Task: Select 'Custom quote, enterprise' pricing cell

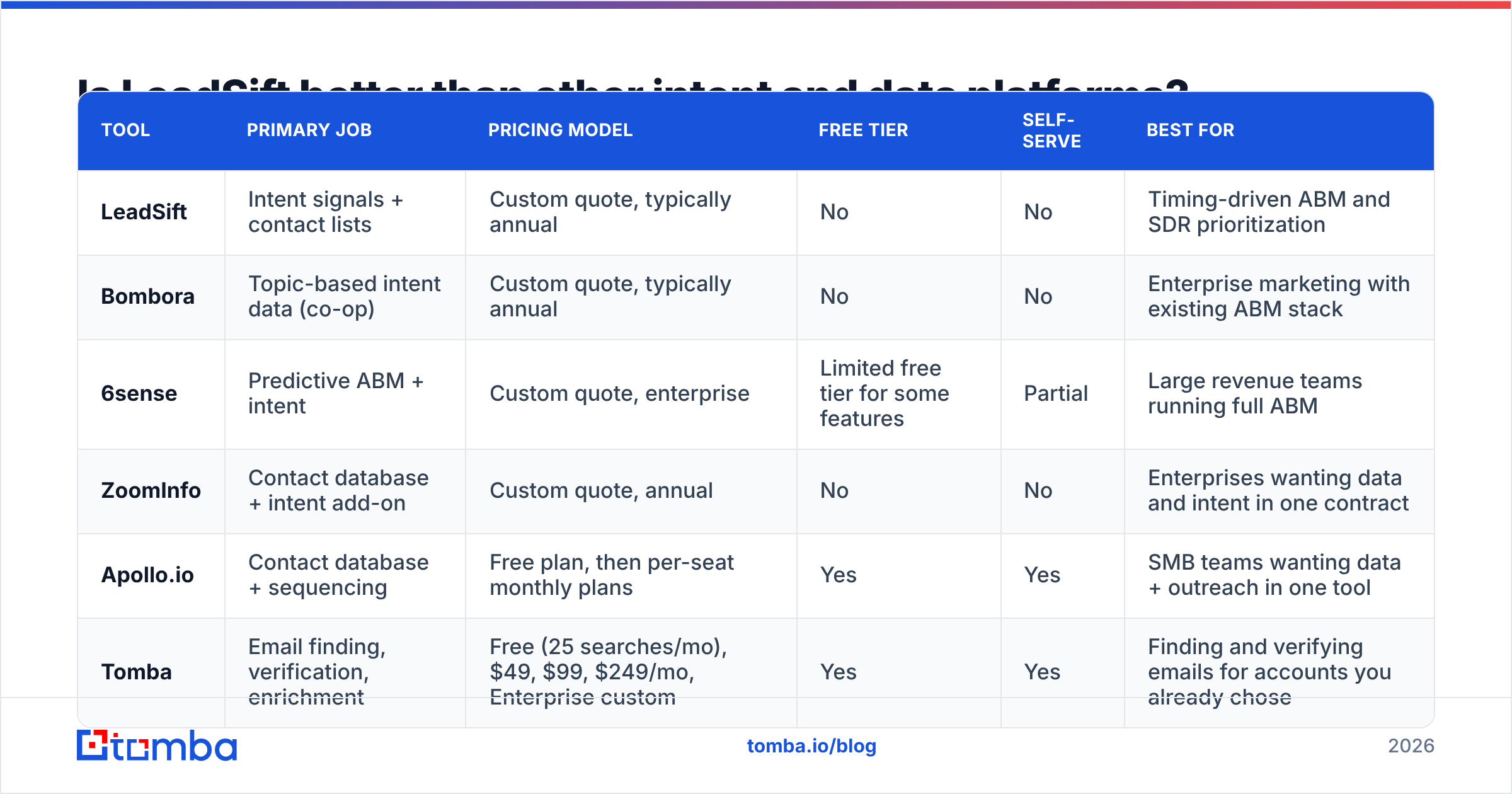Action: coord(631,394)
